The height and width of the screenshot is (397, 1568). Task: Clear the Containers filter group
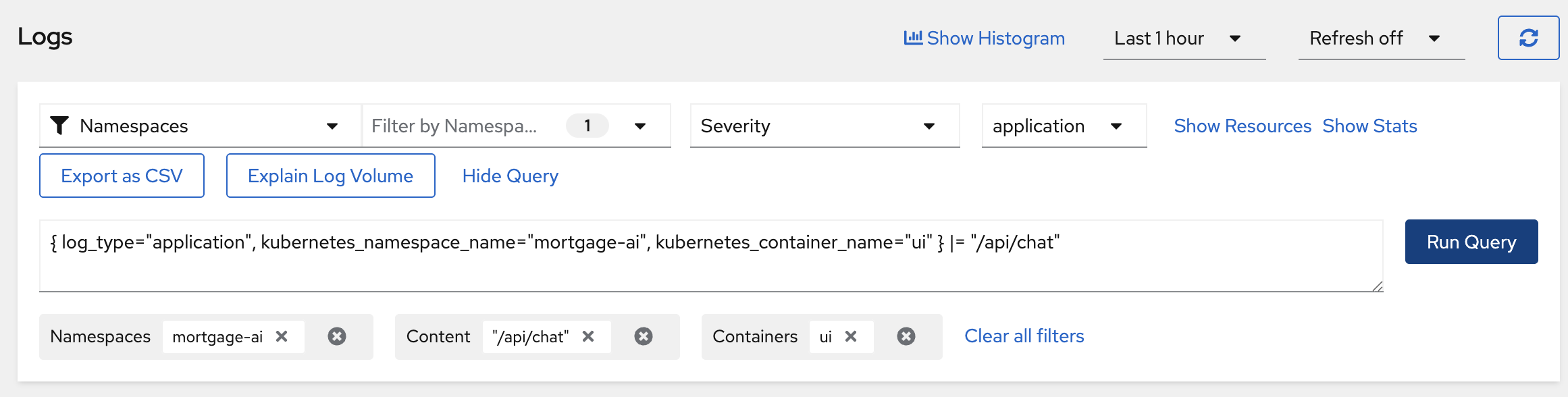[906, 336]
